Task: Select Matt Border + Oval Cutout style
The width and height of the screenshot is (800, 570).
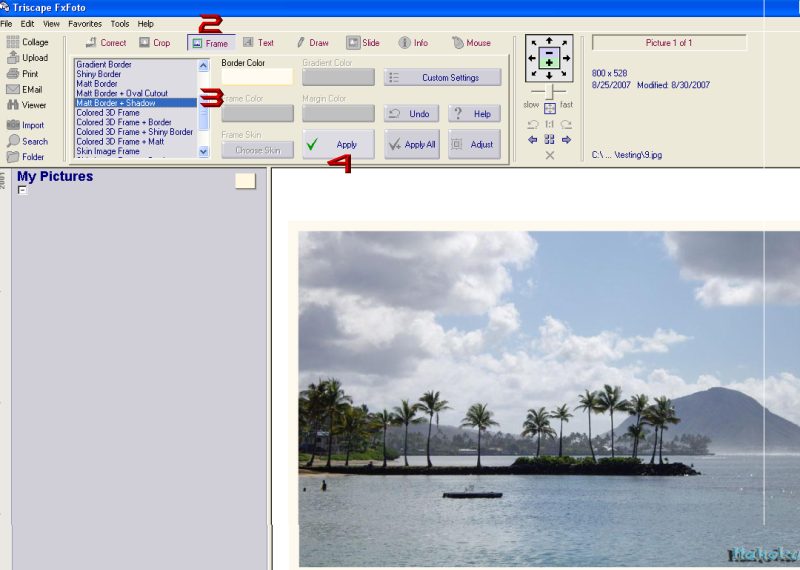Action: click(122, 93)
